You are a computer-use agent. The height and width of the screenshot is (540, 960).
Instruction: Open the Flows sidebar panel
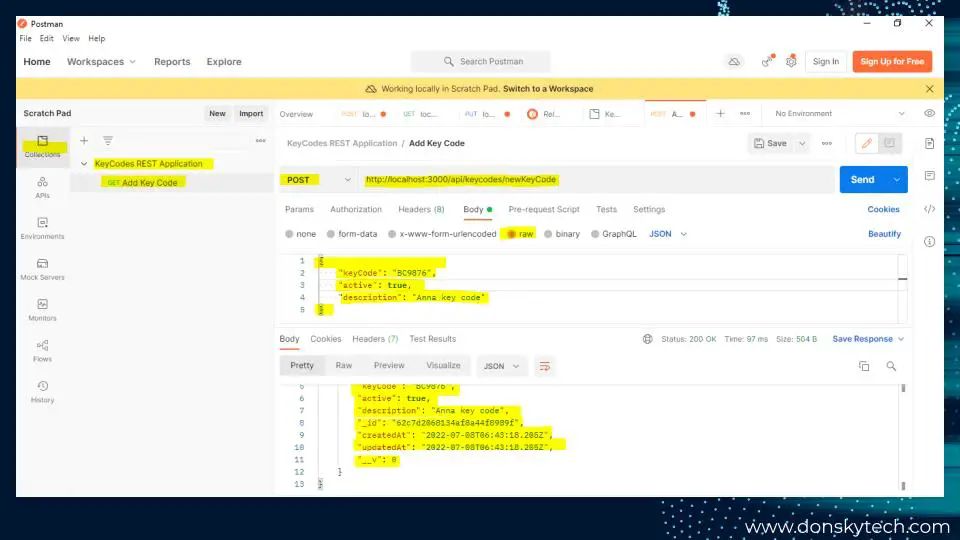coord(42,351)
